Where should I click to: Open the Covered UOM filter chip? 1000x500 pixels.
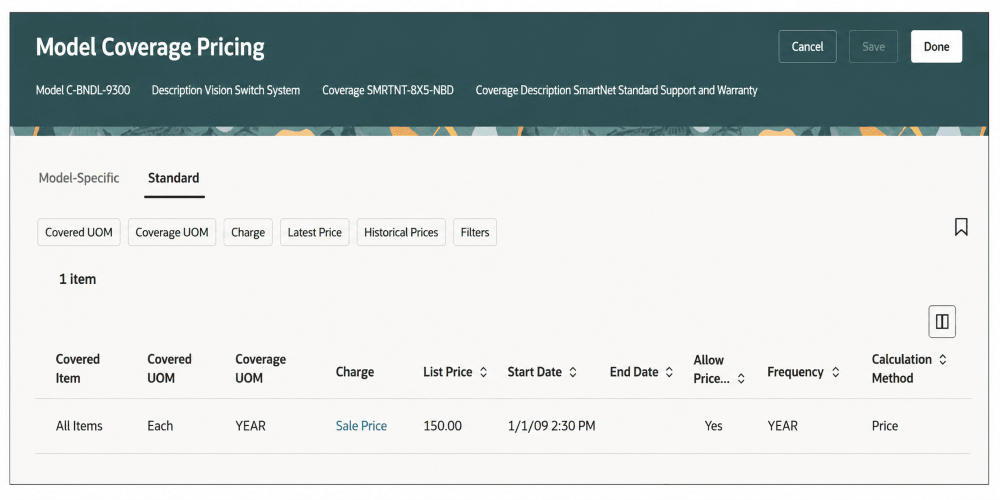tap(79, 232)
